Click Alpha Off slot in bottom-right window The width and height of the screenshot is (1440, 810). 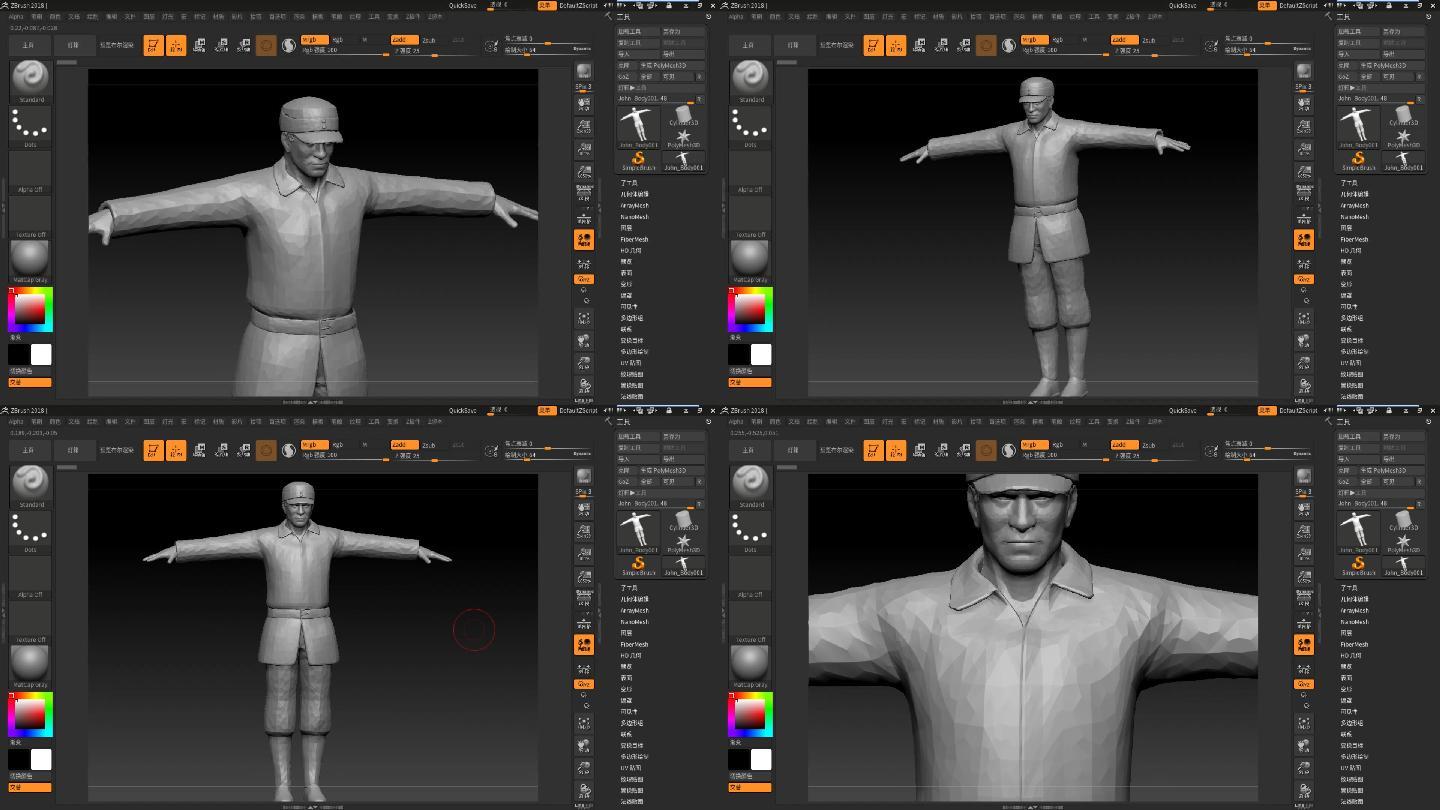(750, 577)
